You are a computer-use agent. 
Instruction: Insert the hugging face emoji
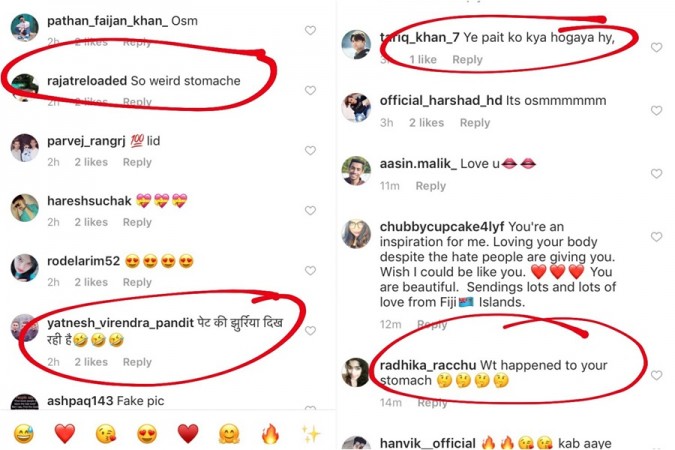point(229,434)
